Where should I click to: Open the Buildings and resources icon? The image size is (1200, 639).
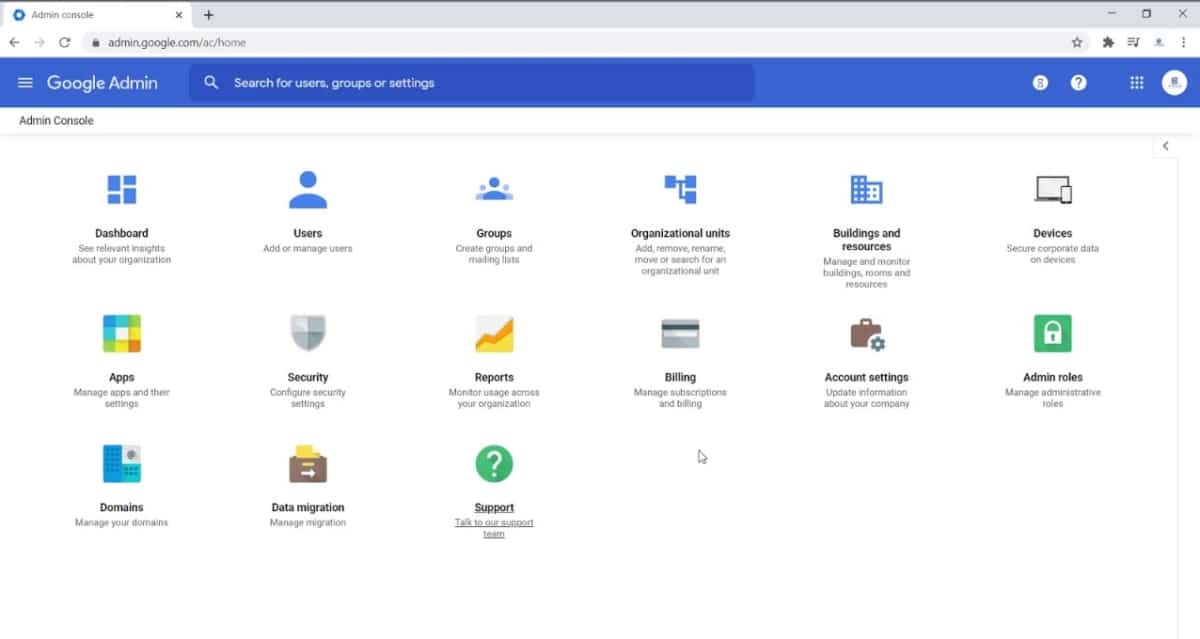click(x=866, y=189)
